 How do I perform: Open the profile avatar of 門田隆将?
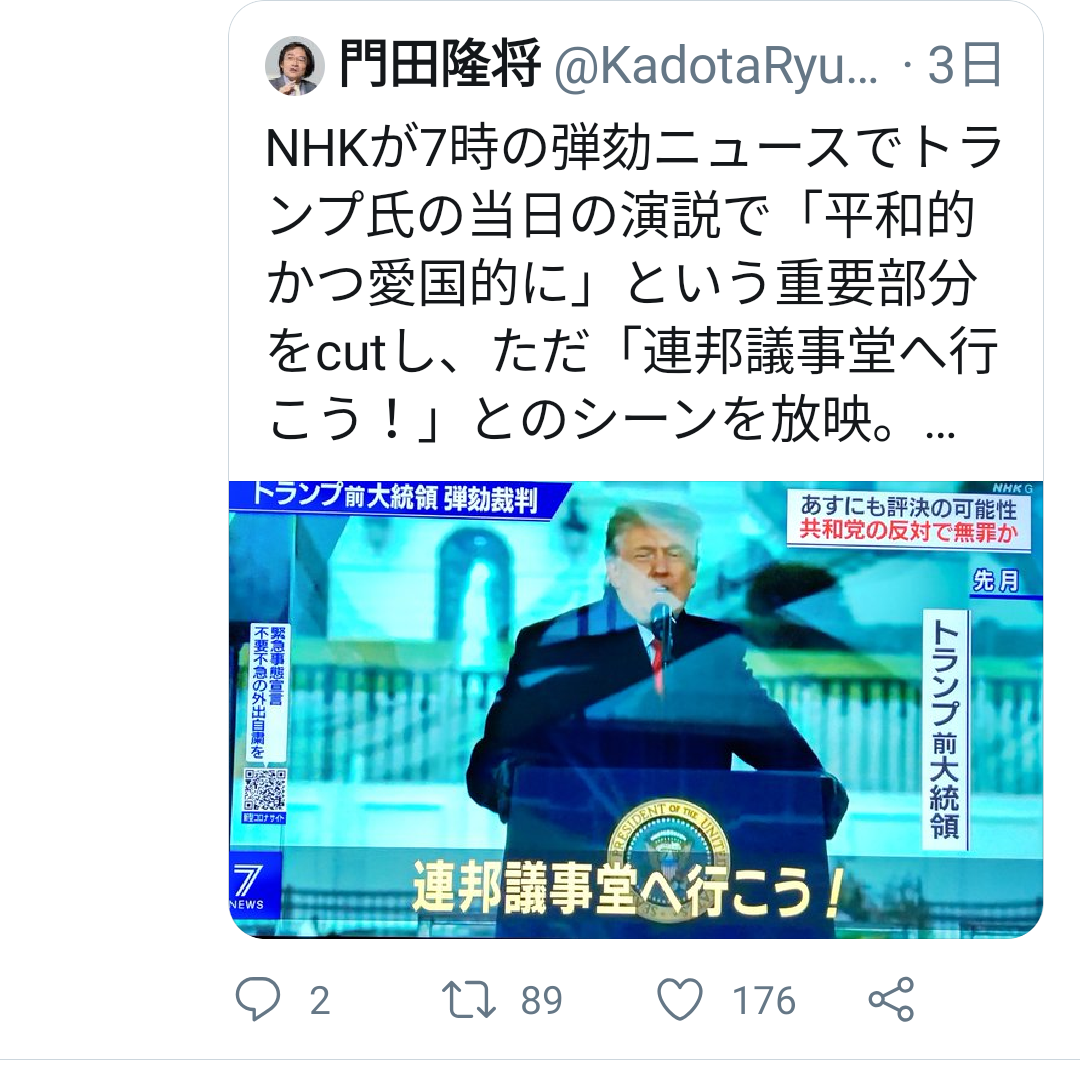coord(295,65)
